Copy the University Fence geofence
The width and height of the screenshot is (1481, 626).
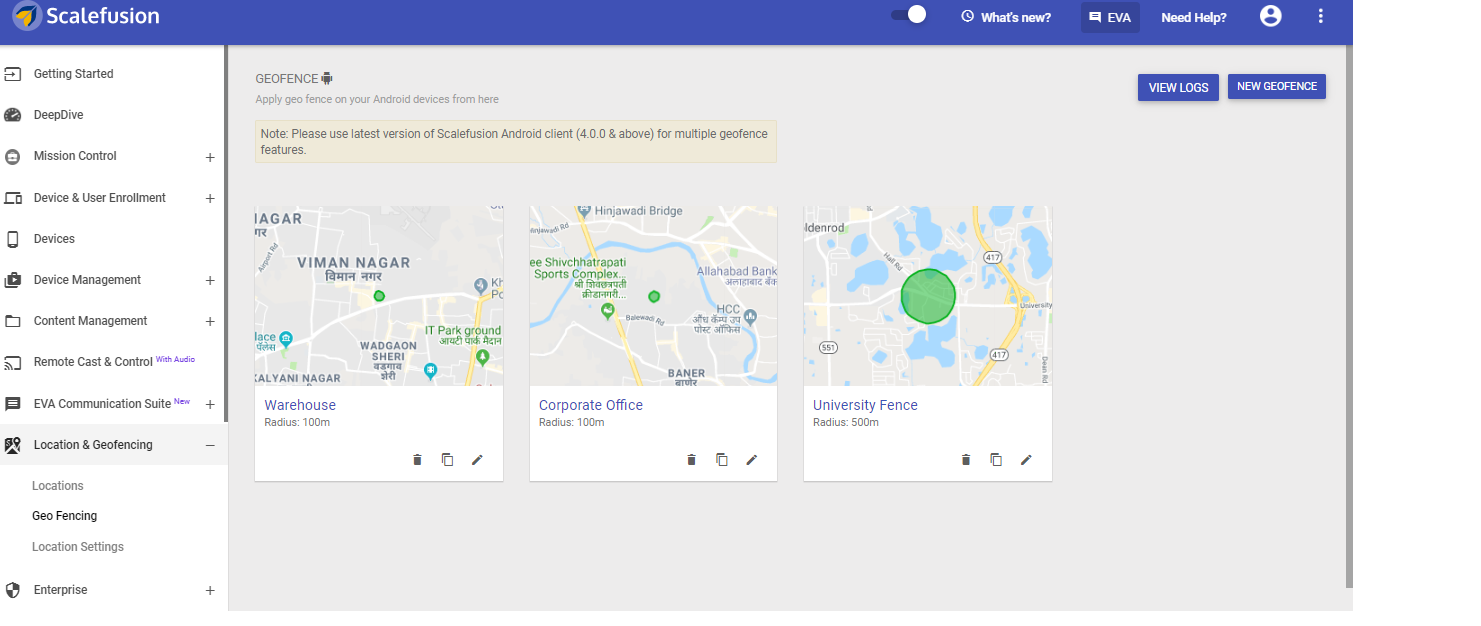(x=995, y=460)
